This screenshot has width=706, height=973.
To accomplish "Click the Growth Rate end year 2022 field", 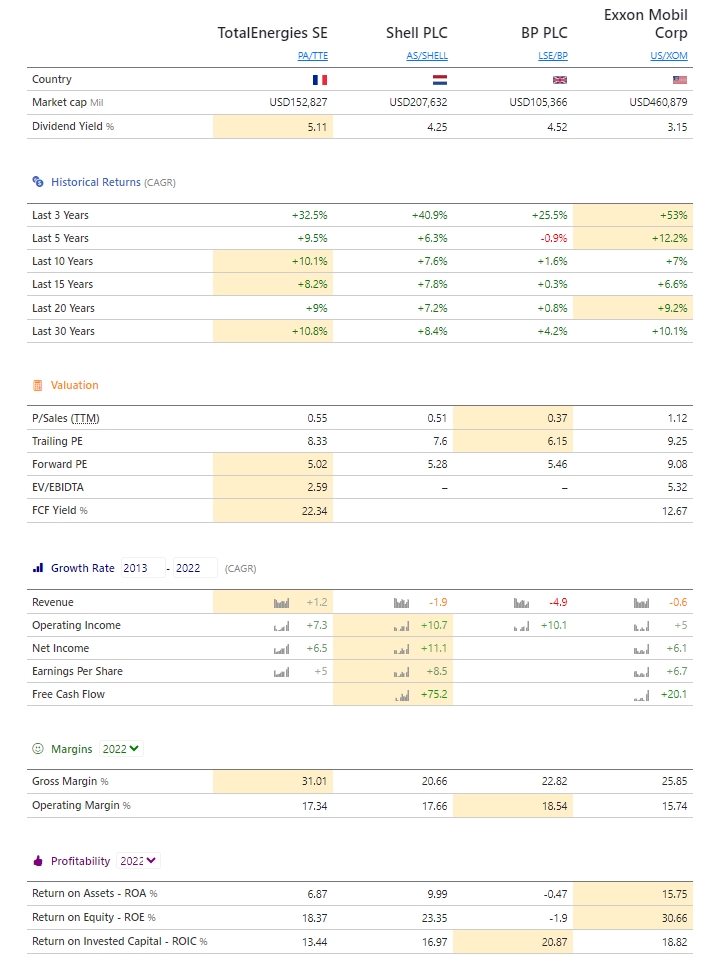I will tap(194, 568).
